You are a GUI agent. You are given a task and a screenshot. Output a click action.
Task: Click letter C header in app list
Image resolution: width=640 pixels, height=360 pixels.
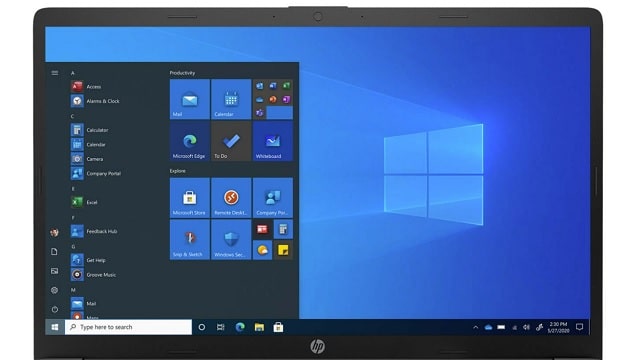(73, 116)
